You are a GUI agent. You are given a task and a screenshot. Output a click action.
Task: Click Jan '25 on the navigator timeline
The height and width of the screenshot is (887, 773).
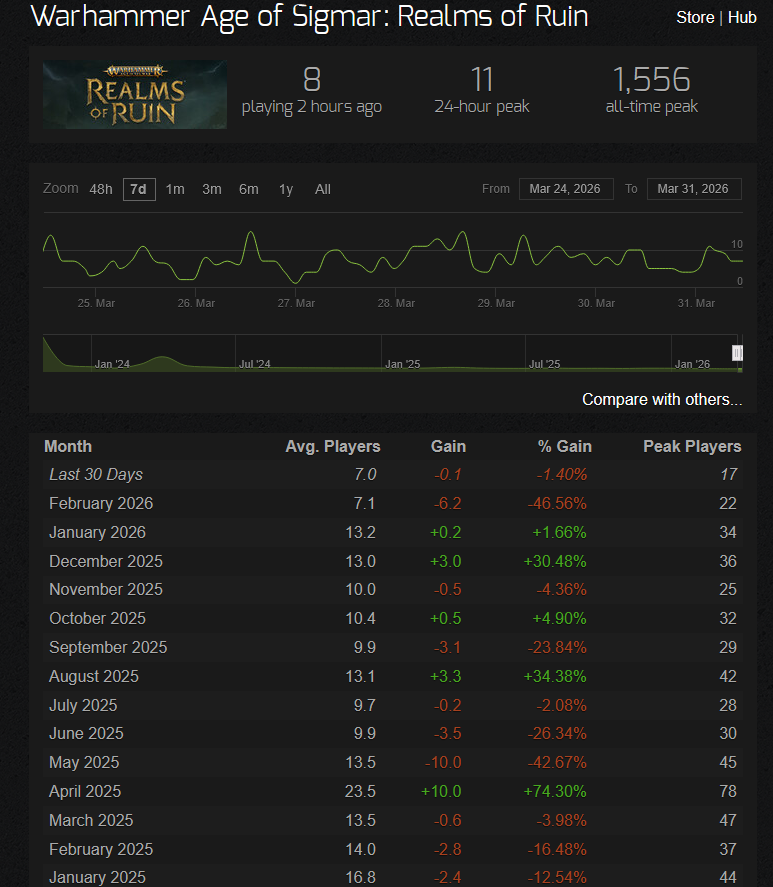click(402, 364)
